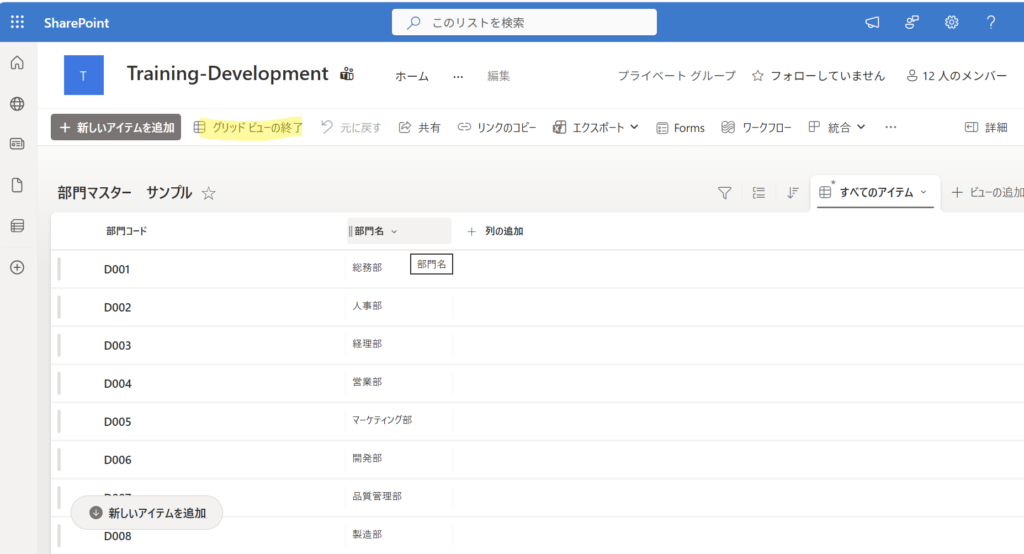Open the 部門名 column header menu

(399, 231)
